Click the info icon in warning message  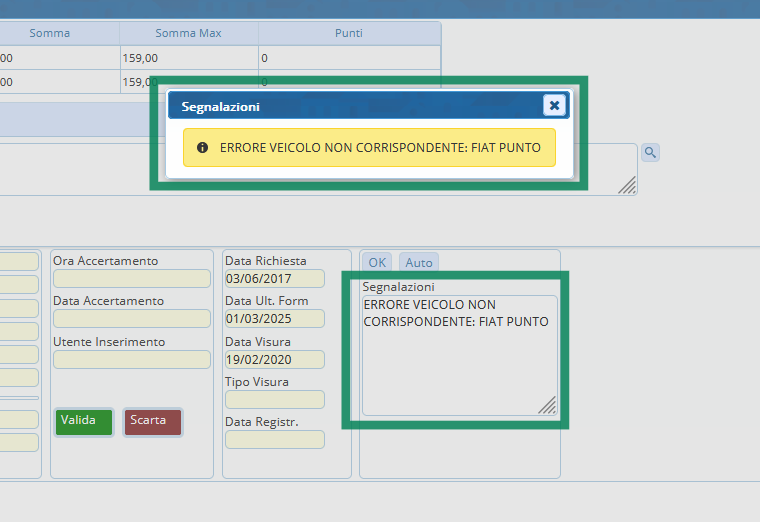pos(203,147)
